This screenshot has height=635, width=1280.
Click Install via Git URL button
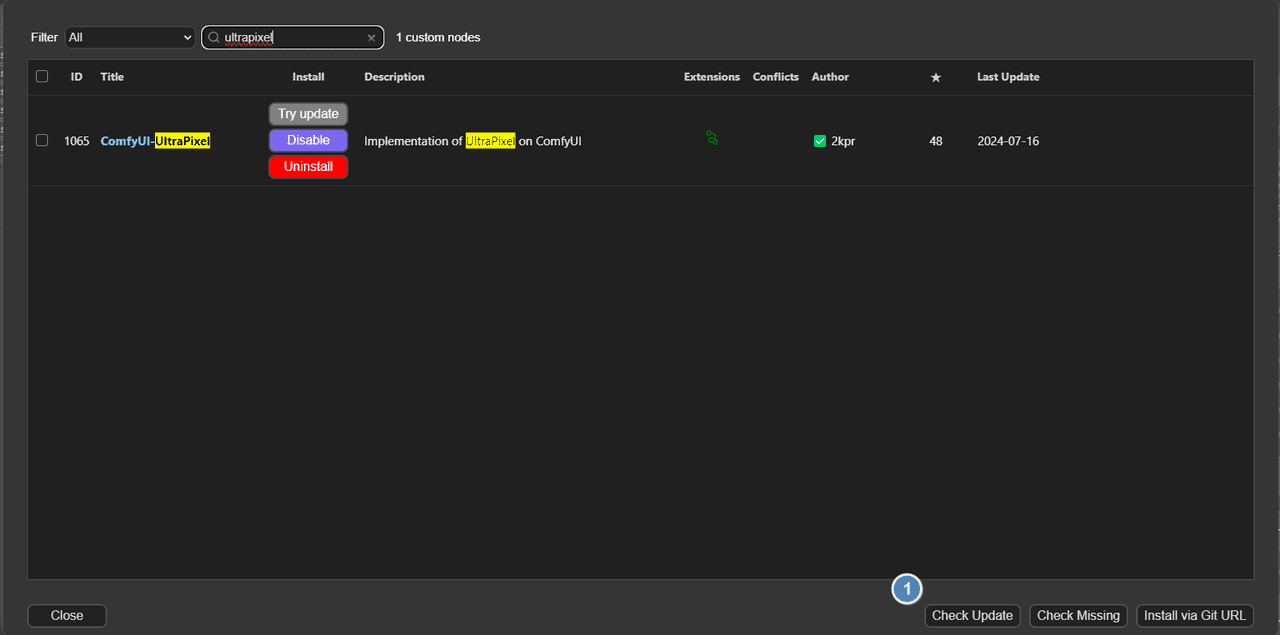[1194, 616]
